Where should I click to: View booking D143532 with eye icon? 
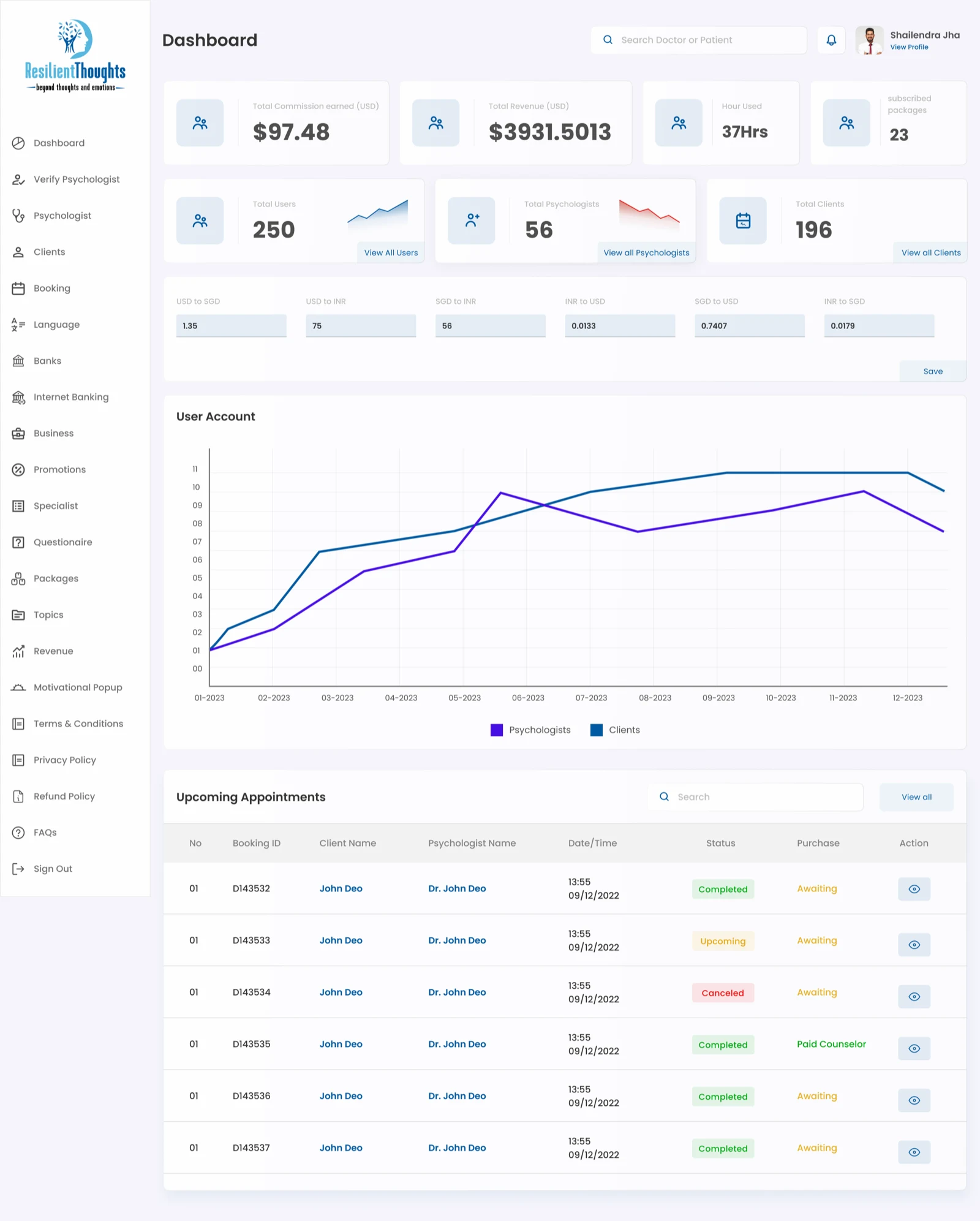(x=914, y=889)
